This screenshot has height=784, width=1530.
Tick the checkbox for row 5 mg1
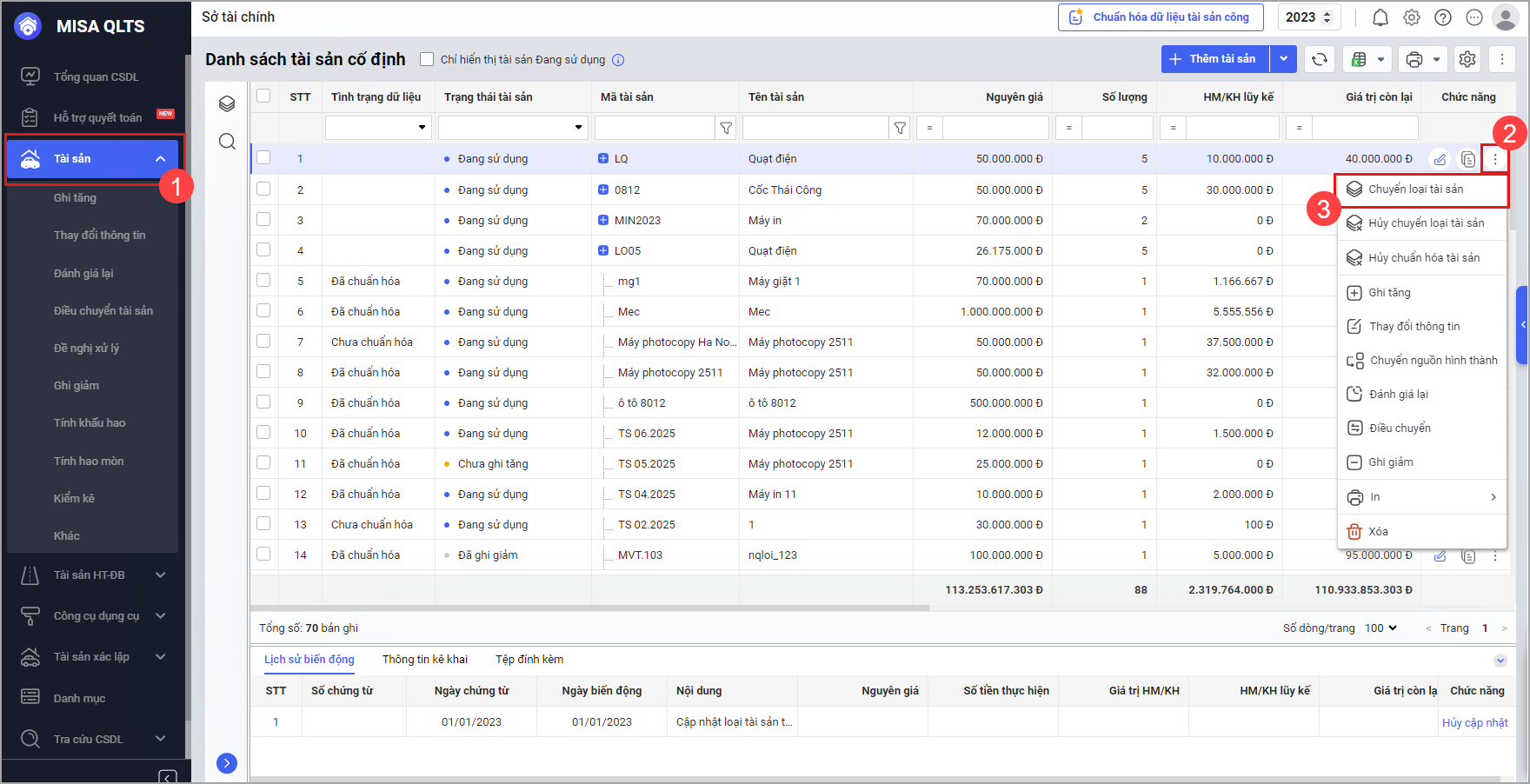tap(263, 281)
